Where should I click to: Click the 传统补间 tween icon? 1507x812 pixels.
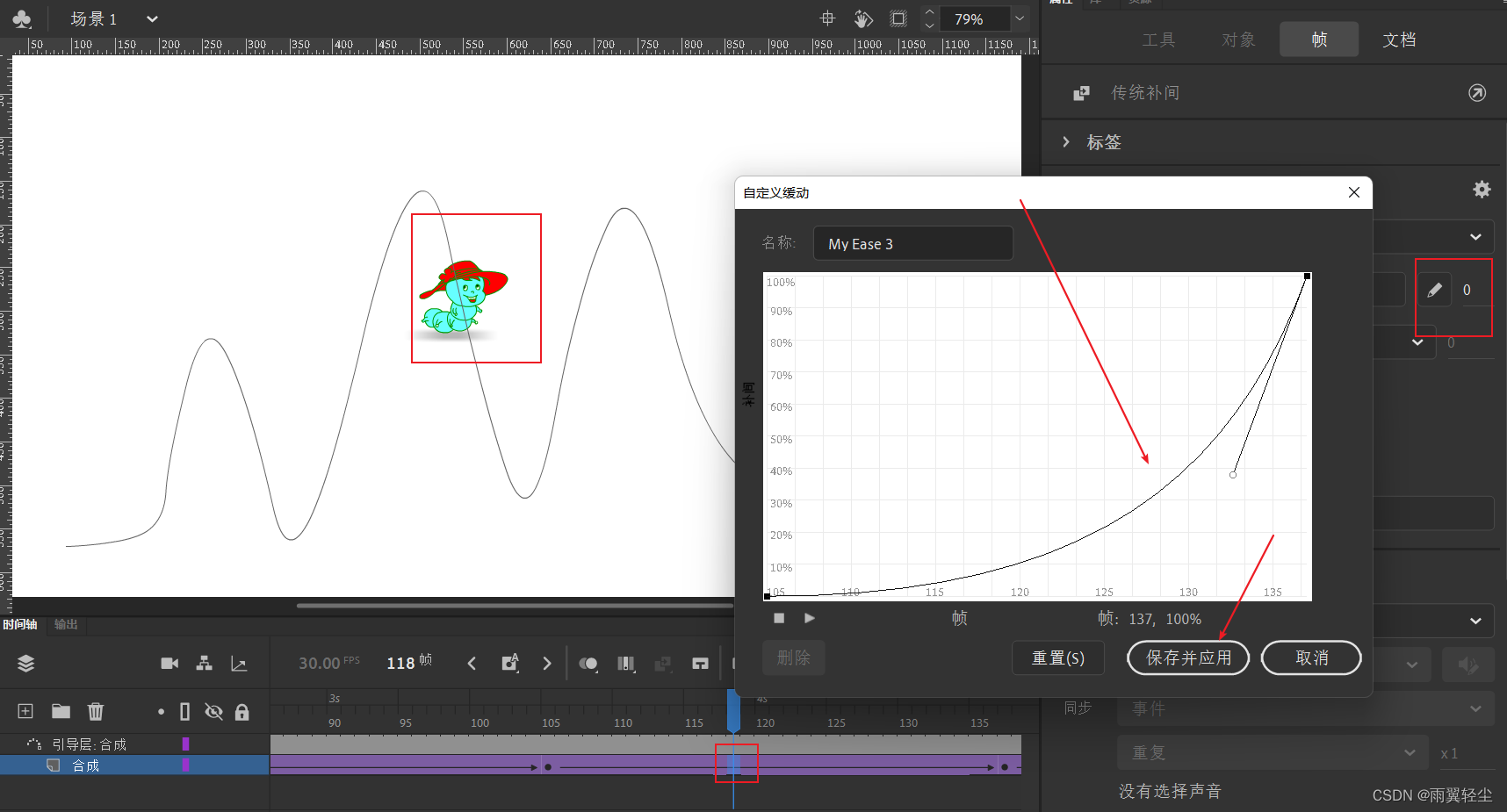click(x=1082, y=93)
